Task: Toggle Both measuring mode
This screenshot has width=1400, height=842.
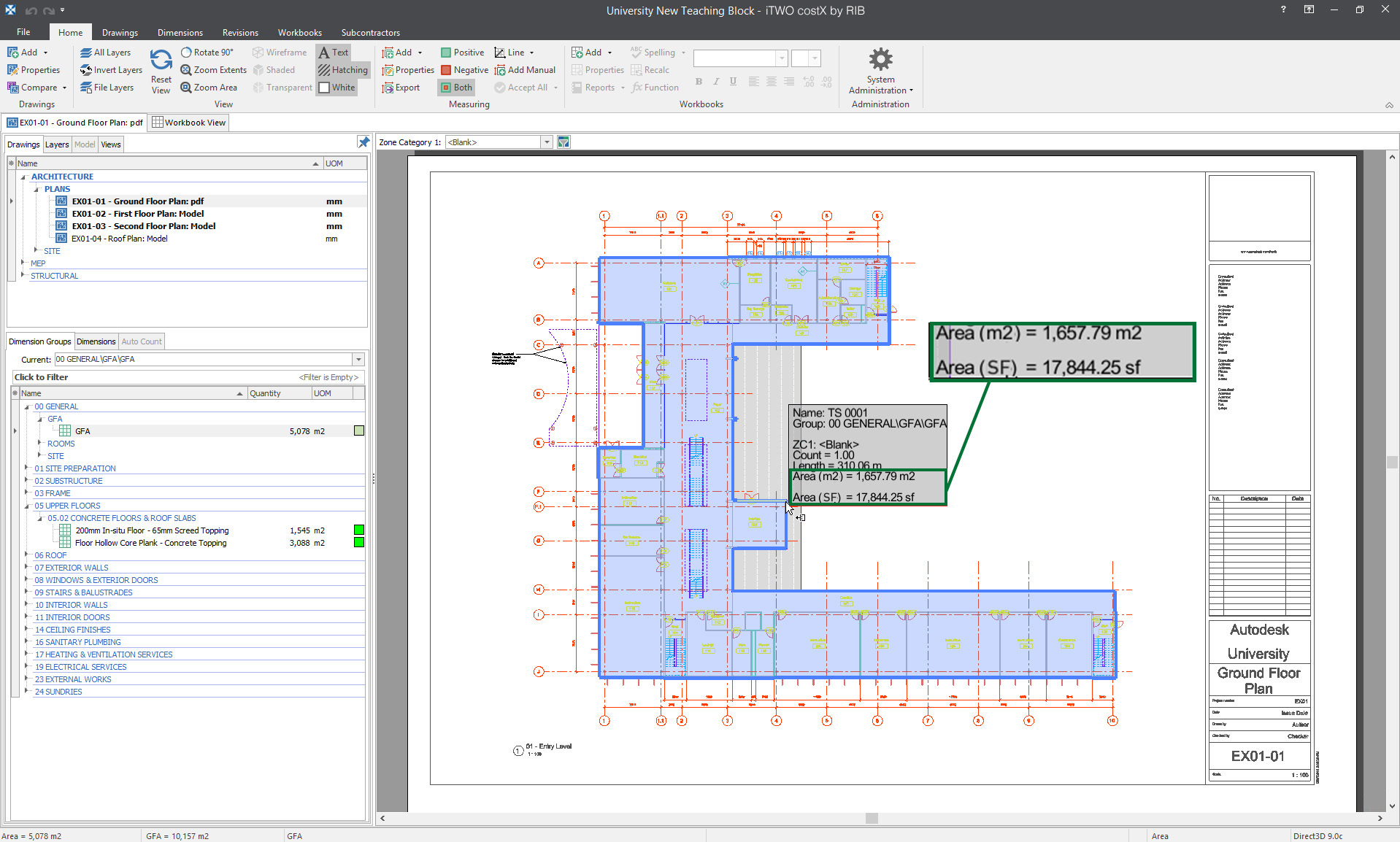Action: pyautogui.click(x=456, y=88)
